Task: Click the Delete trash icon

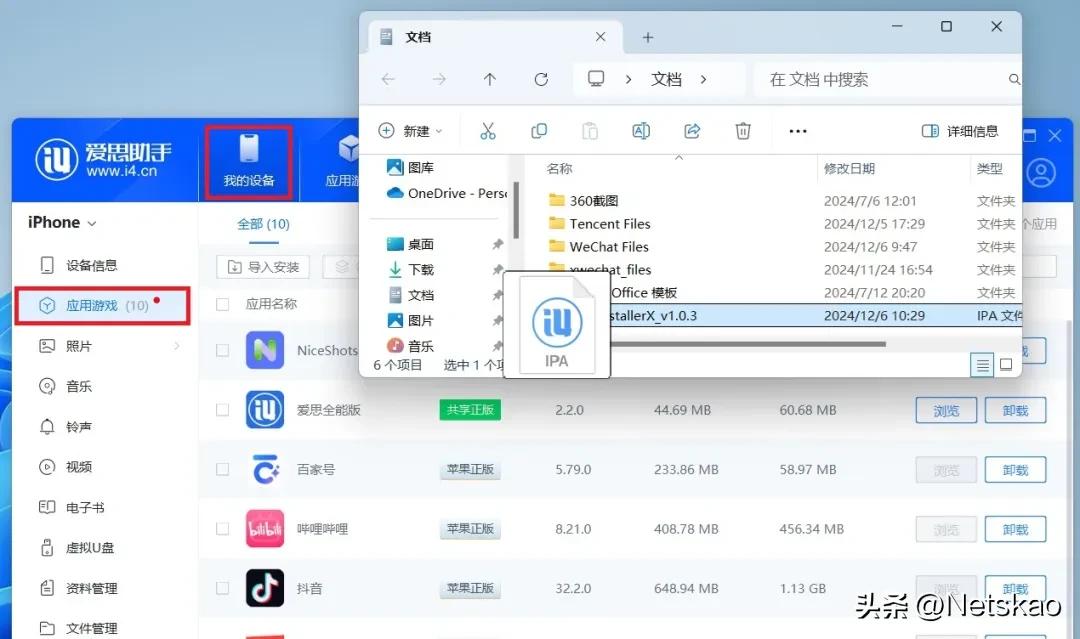Action: (742, 131)
